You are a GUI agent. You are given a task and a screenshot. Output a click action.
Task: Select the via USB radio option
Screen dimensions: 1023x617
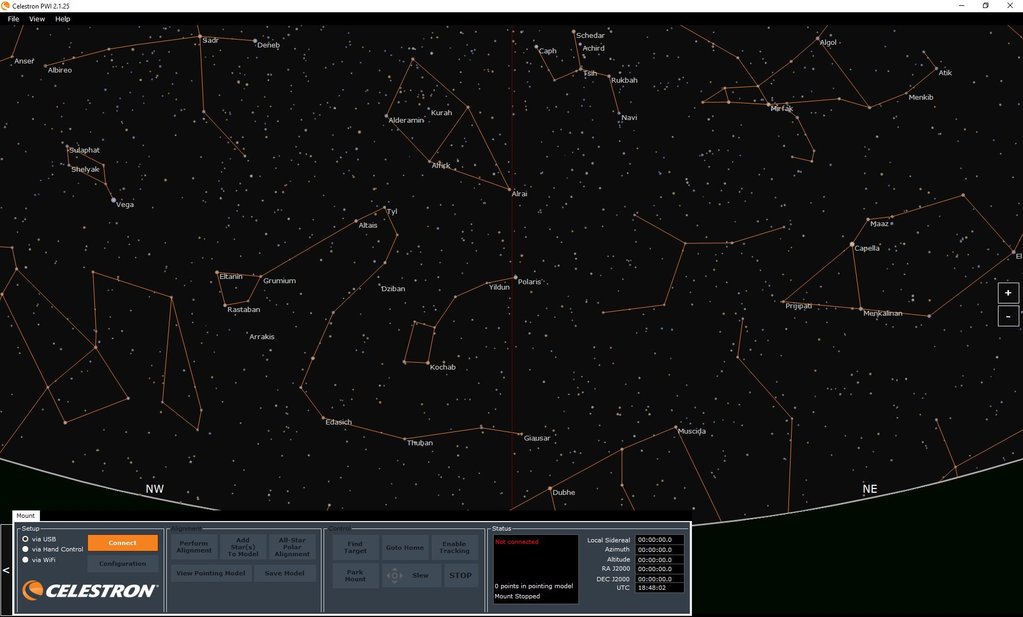click(x=25, y=539)
